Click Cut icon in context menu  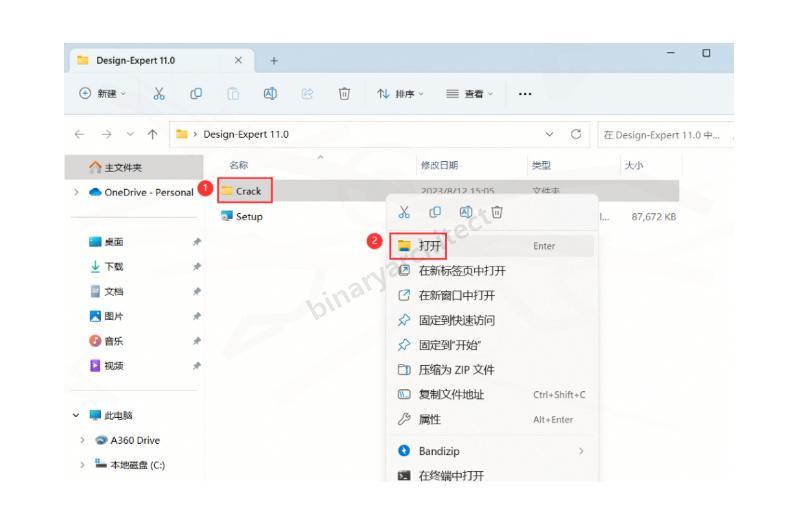404,212
